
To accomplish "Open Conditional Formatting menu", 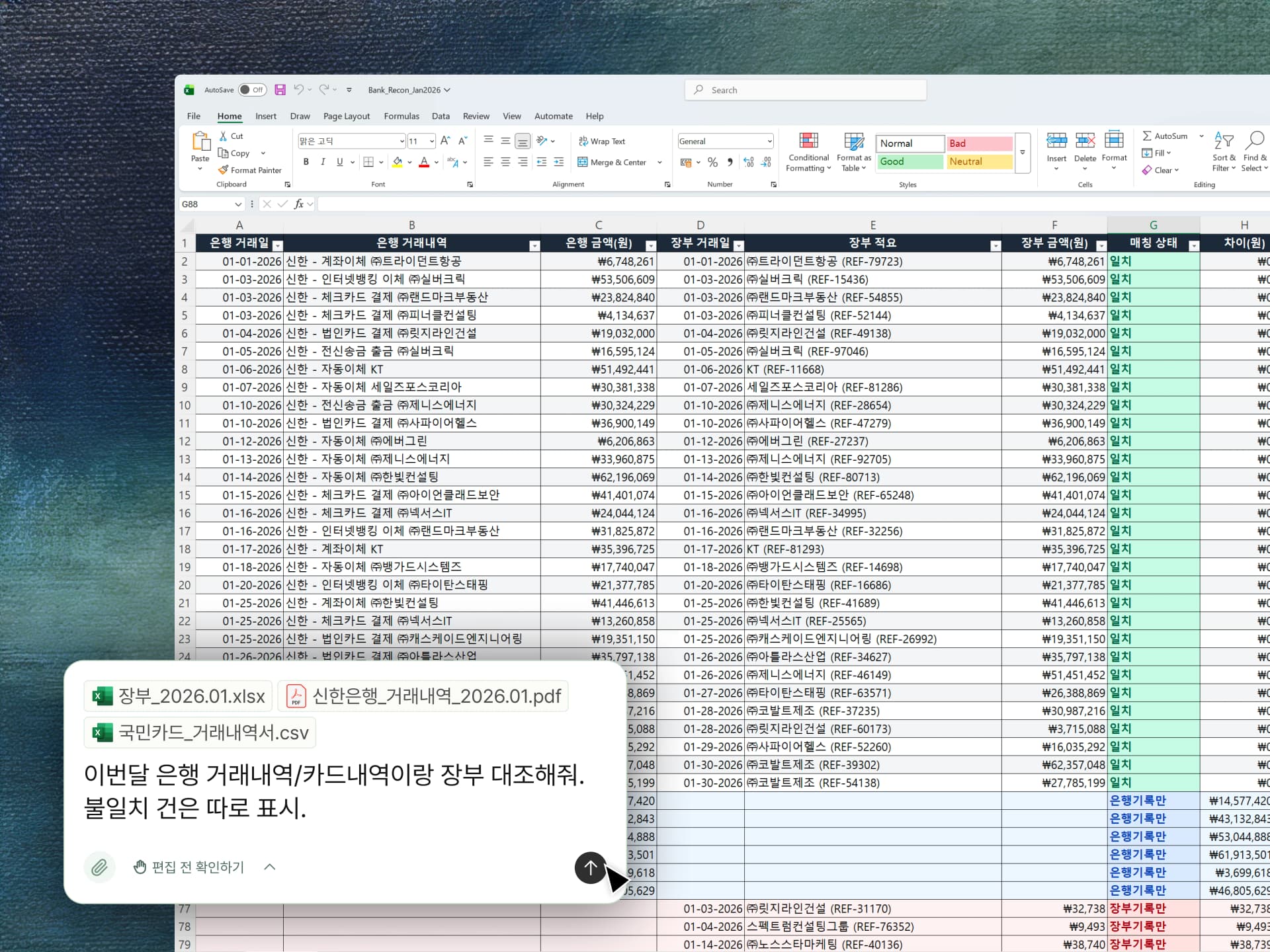I will click(808, 152).
